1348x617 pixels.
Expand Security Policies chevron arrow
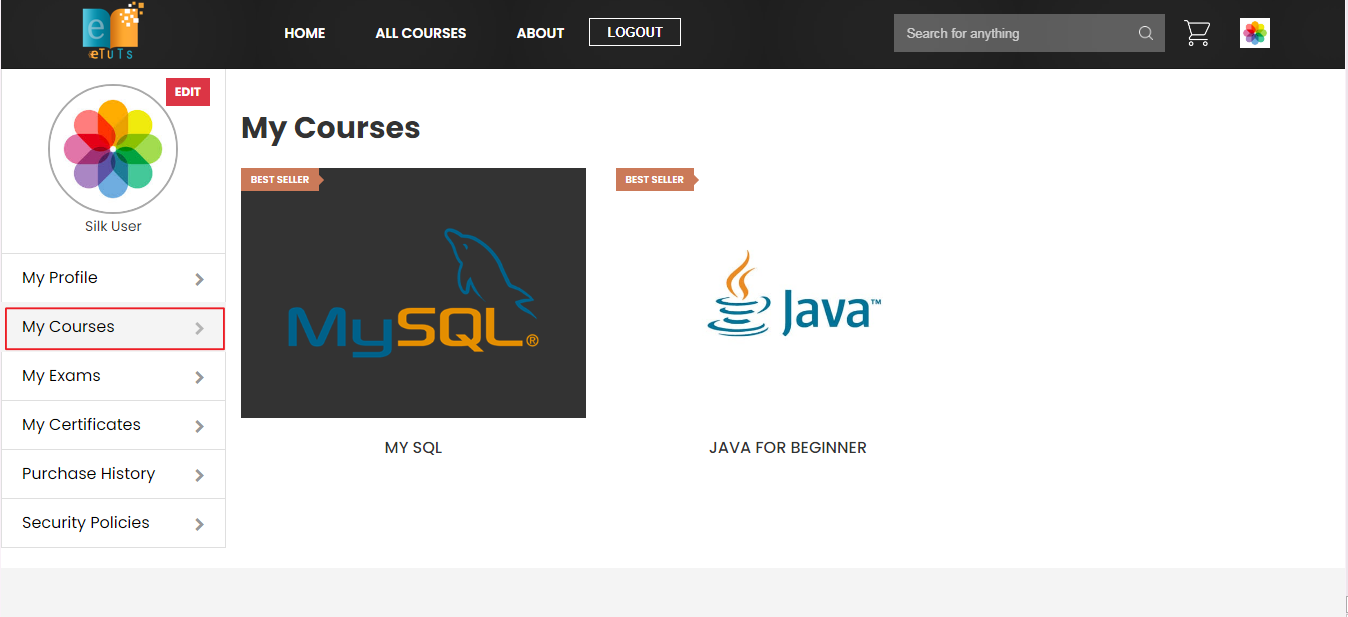coord(200,524)
